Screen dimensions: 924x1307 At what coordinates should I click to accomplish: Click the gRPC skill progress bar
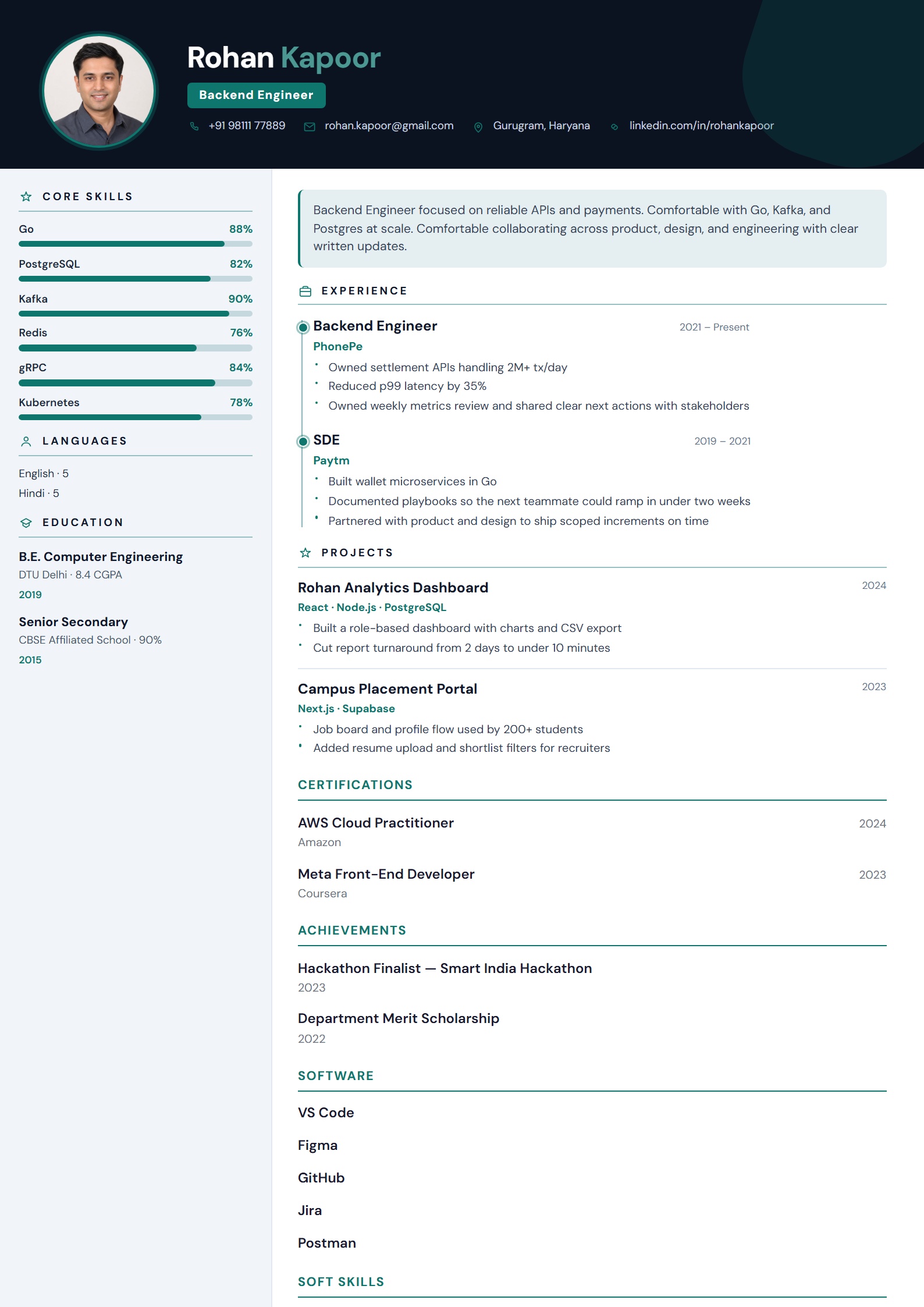point(136,383)
